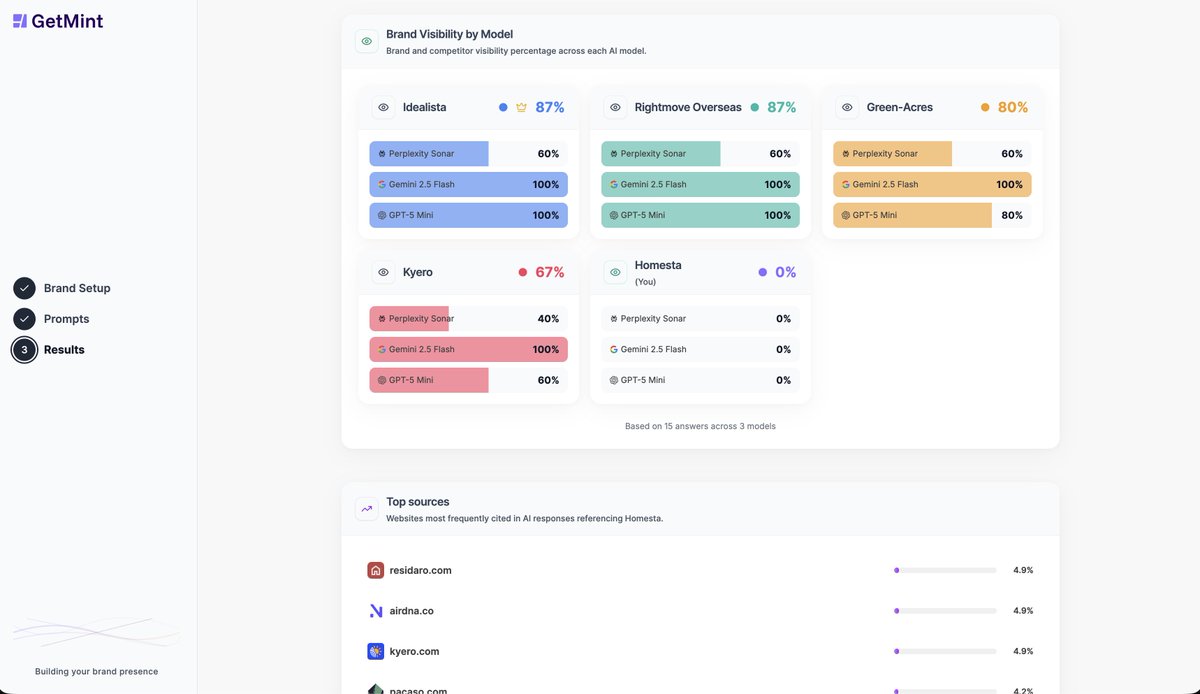Click 'Building your brand presence' text
Viewport: 1200px width, 694px height.
pyautogui.click(x=96, y=671)
